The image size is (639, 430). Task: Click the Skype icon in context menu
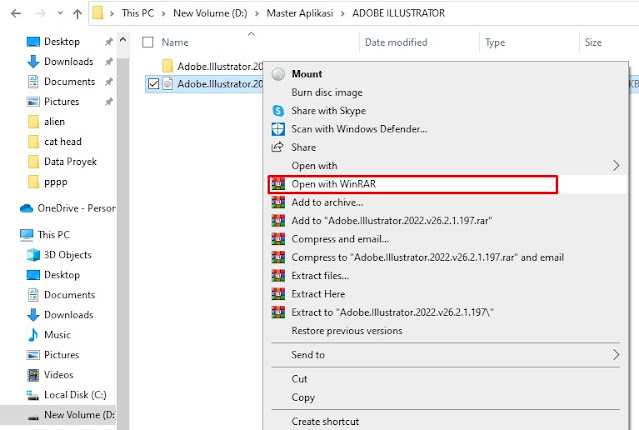[278, 110]
